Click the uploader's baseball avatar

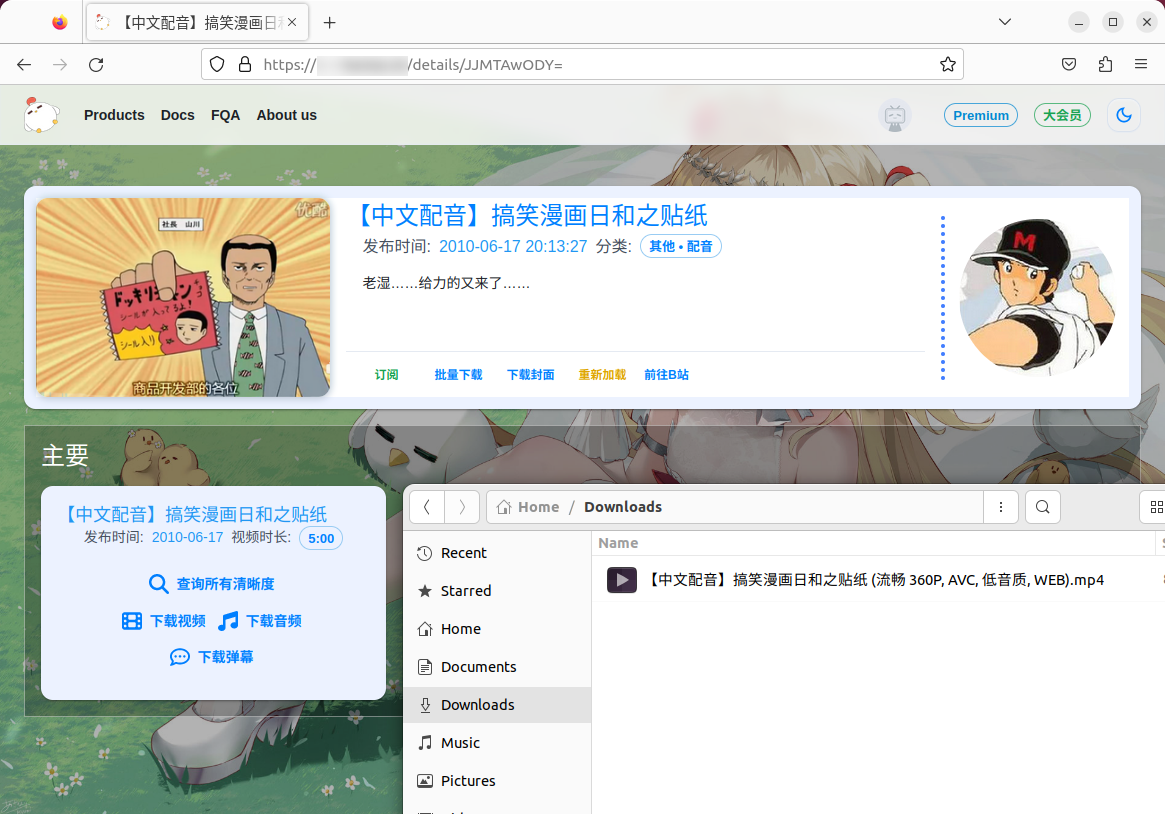pos(1037,297)
